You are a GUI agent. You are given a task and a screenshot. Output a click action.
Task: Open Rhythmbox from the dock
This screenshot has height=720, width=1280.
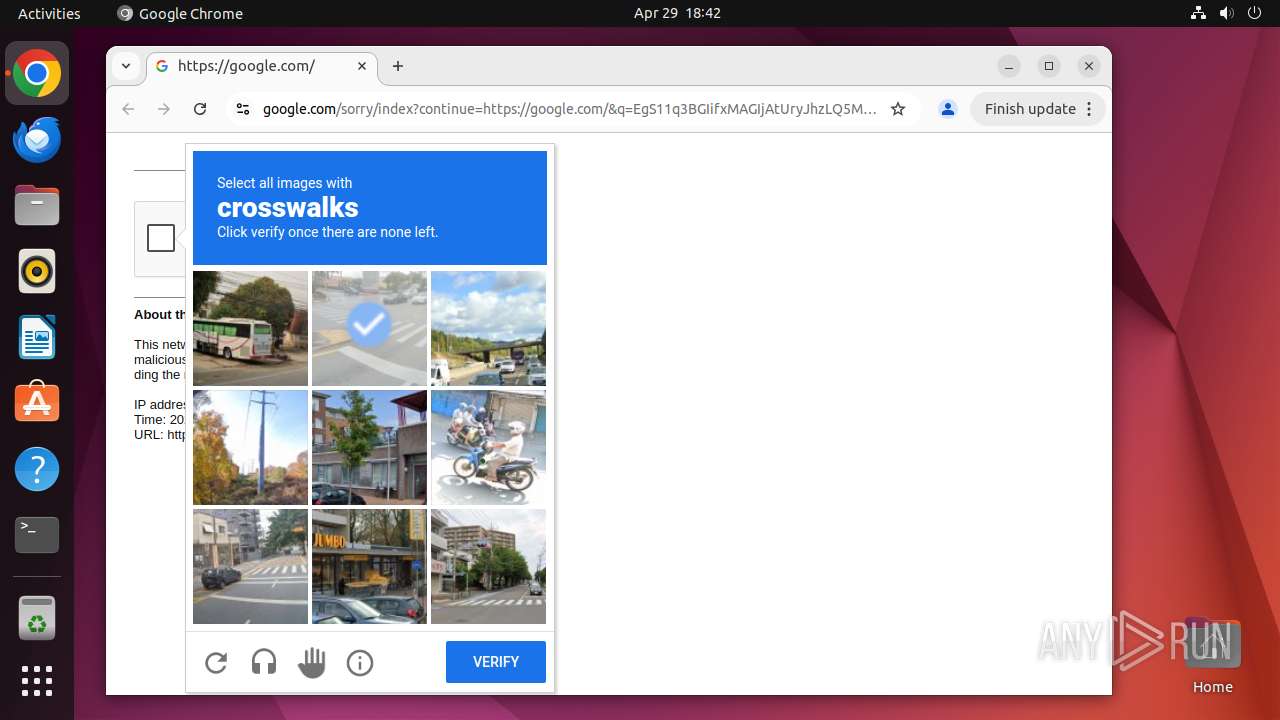coord(37,271)
